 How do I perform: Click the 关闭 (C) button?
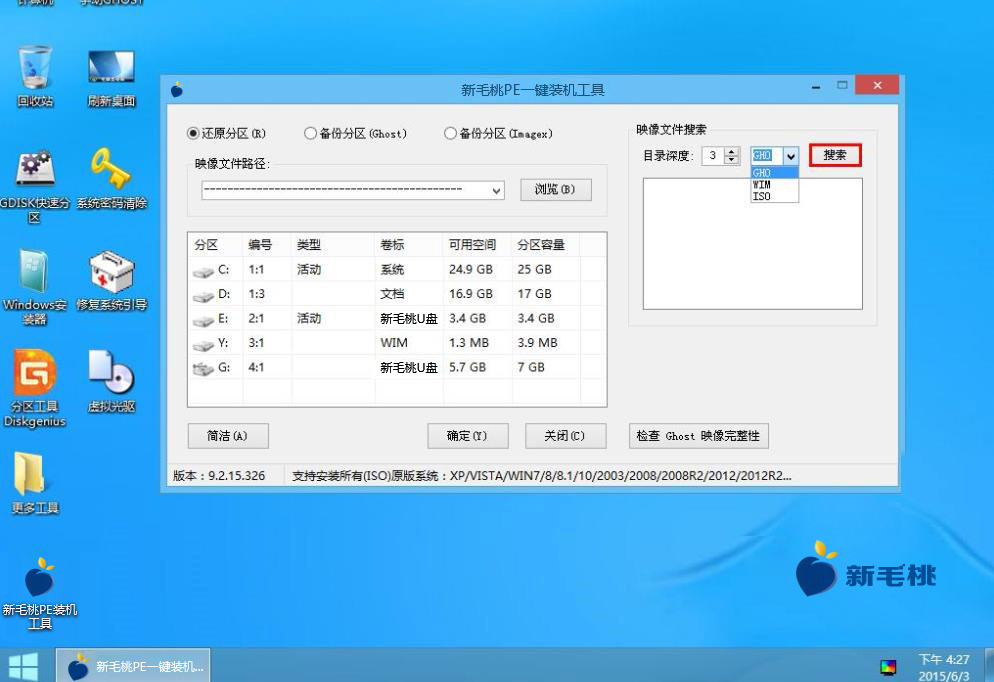coord(565,436)
